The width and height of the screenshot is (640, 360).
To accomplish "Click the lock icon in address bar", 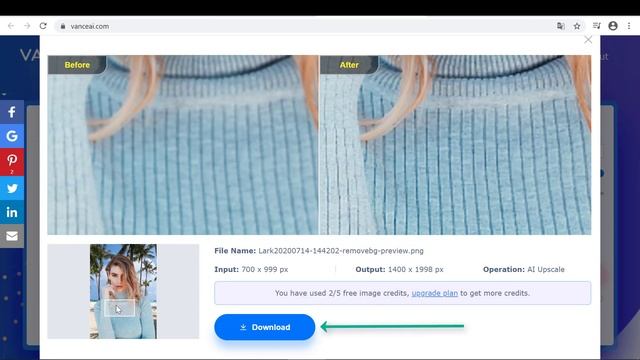I will [62, 26].
